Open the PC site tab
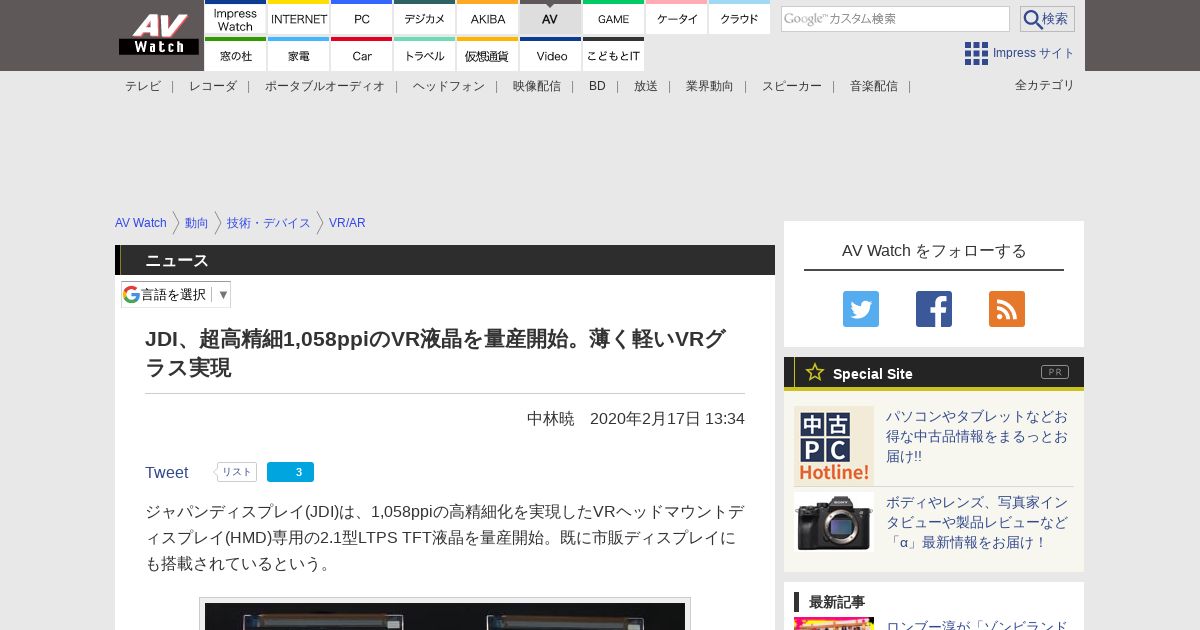The height and width of the screenshot is (630, 1200). (x=362, y=18)
